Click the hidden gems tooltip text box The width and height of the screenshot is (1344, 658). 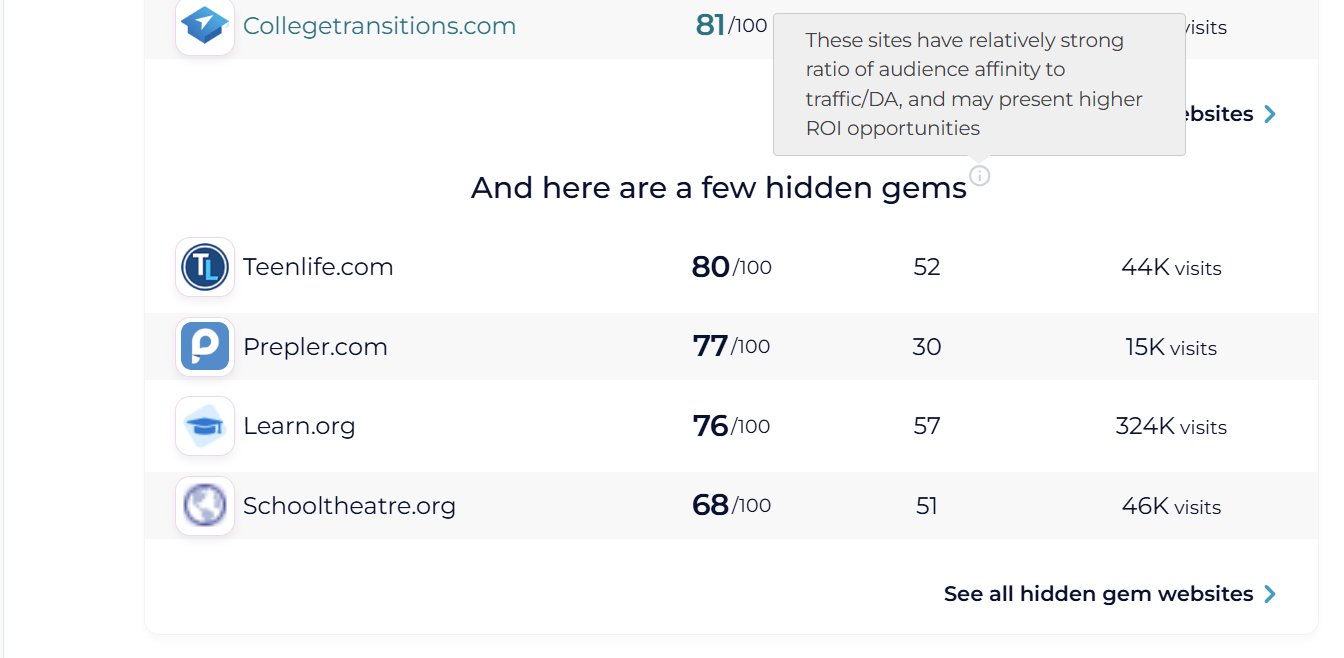tap(979, 85)
